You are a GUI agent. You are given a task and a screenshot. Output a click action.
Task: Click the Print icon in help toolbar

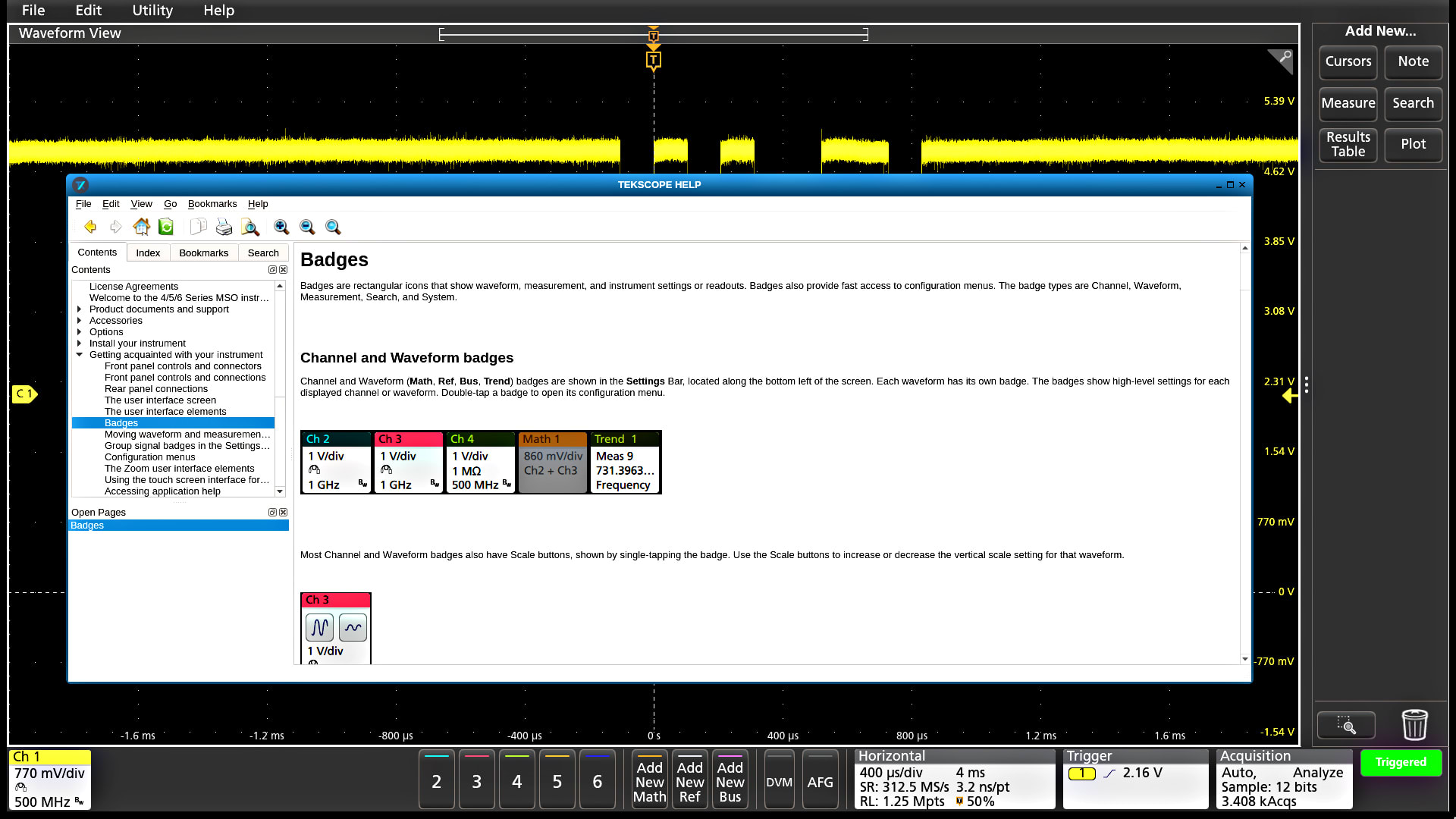click(x=224, y=227)
